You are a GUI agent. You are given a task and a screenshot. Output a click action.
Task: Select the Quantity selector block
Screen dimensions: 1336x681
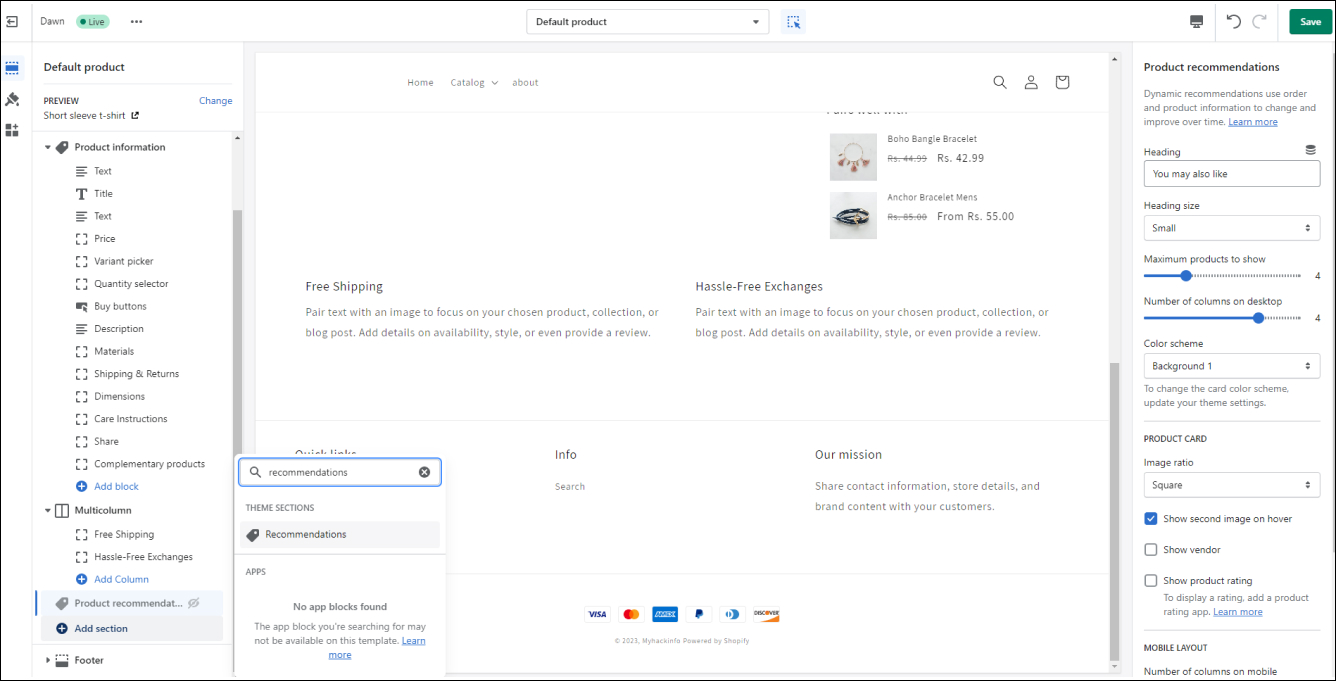(x=131, y=284)
